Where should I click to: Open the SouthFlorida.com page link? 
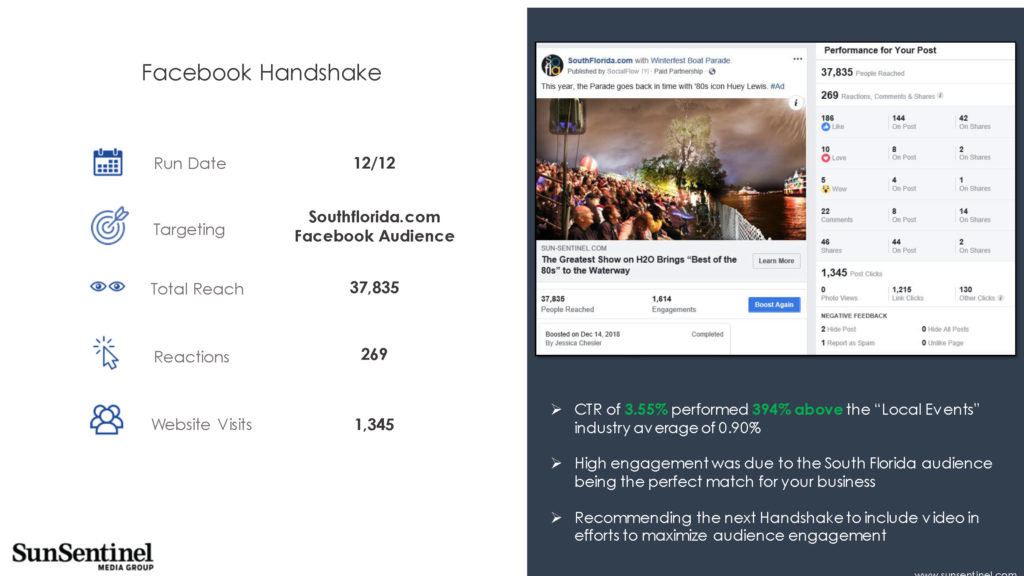pyautogui.click(x=600, y=60)
